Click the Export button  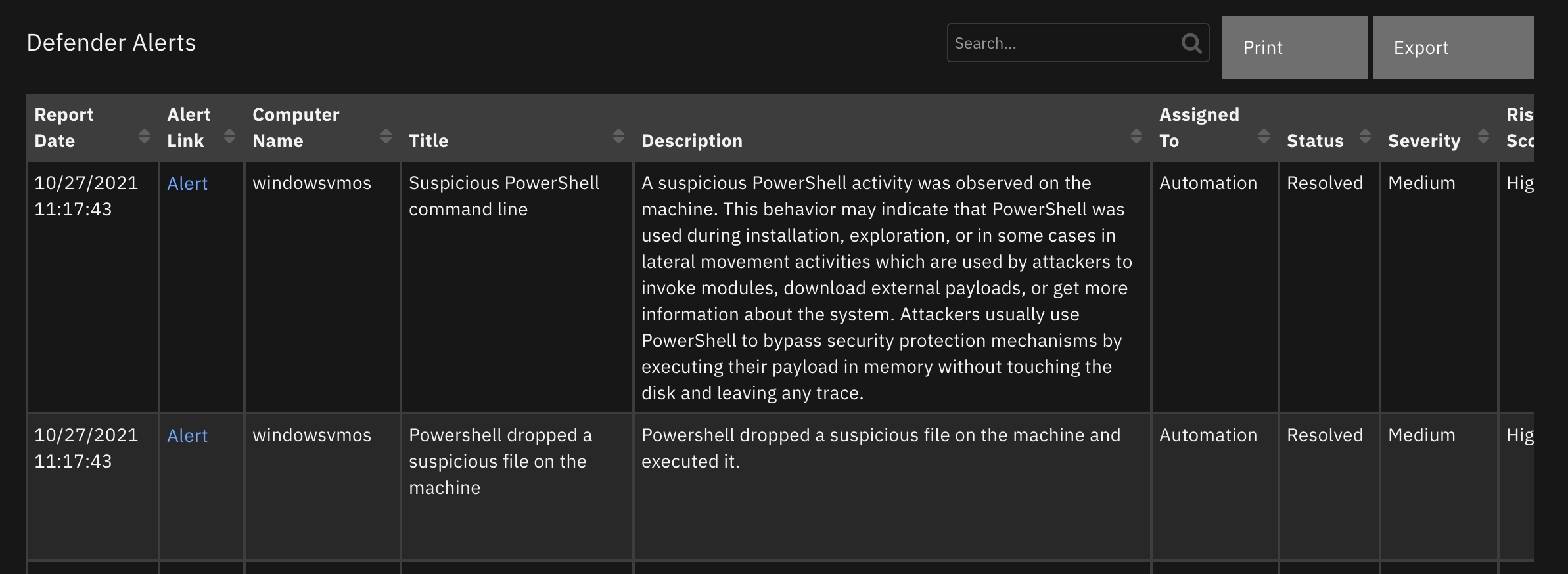pyautogui.click(x=1453, y=47)
